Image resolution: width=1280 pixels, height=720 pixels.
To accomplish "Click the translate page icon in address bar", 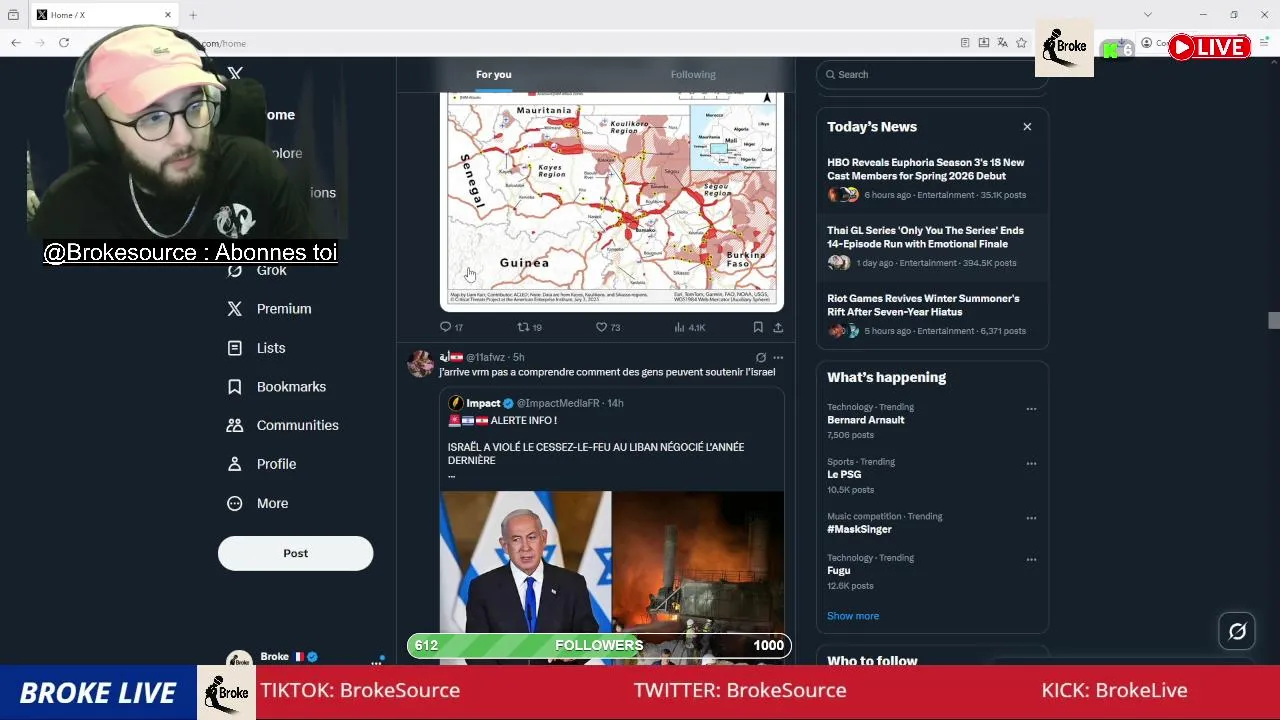I will tap(1002, 43).
